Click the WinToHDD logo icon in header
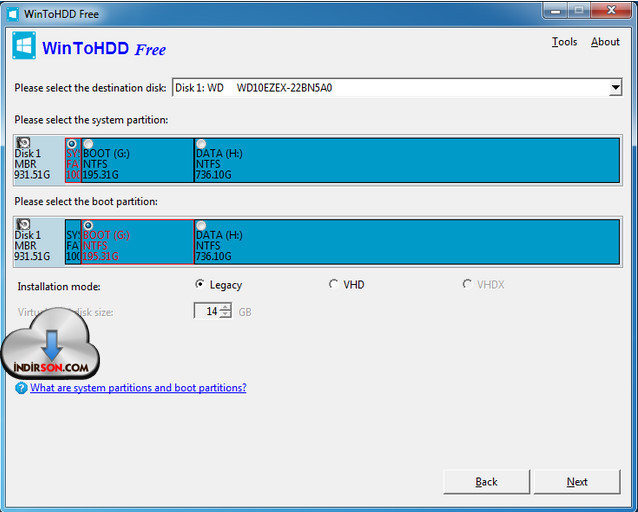The height and width of the screenshot is (512, 638). coord(24,46)
